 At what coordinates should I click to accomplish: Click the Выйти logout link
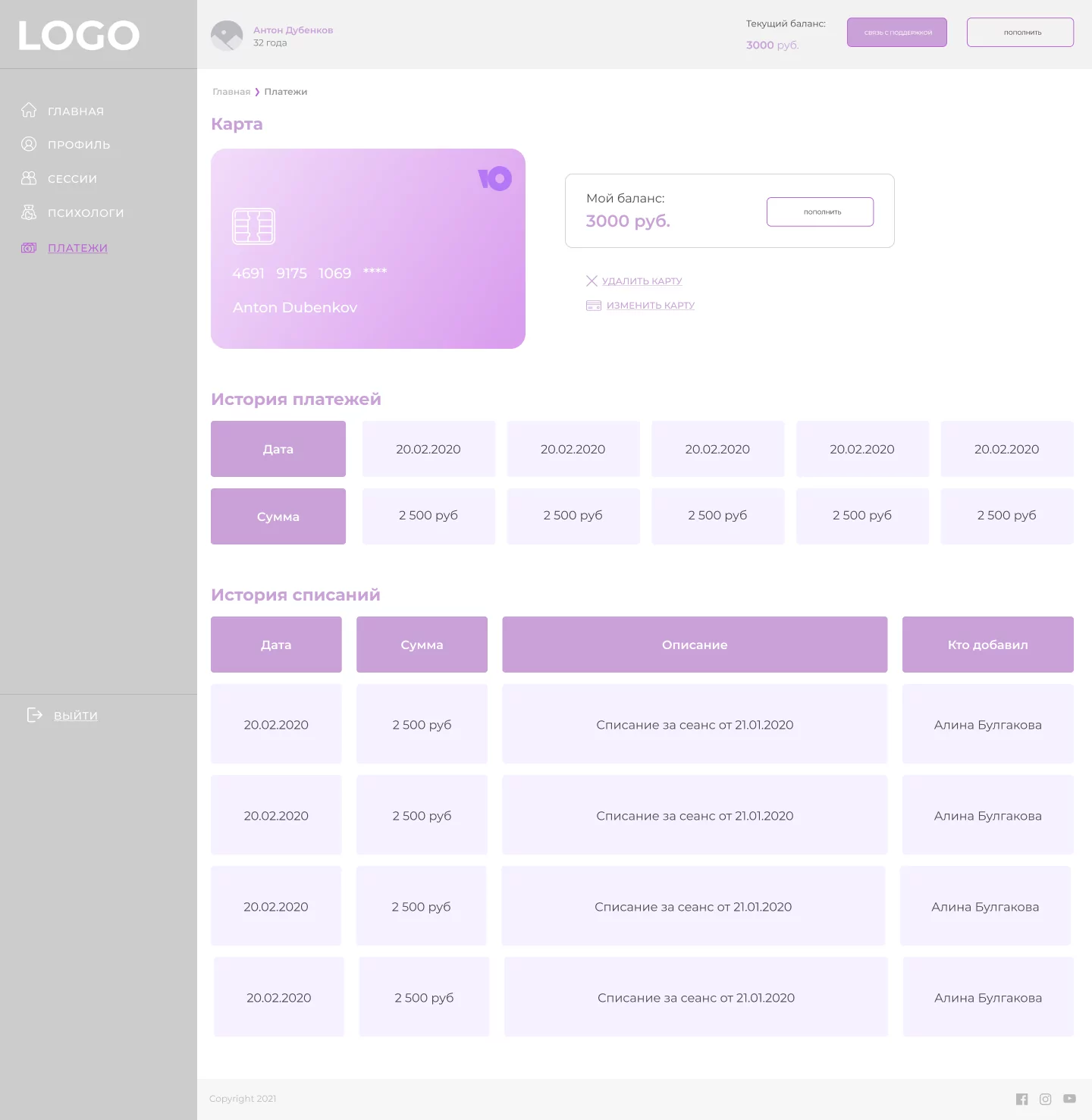(76, 716)
